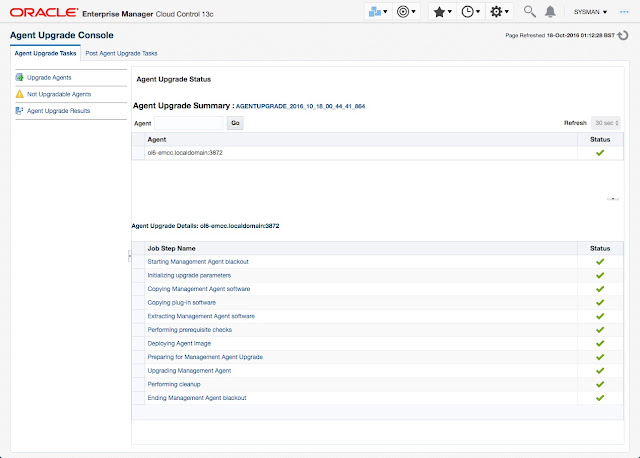Click the agent row status checkmark

[600, 153]
